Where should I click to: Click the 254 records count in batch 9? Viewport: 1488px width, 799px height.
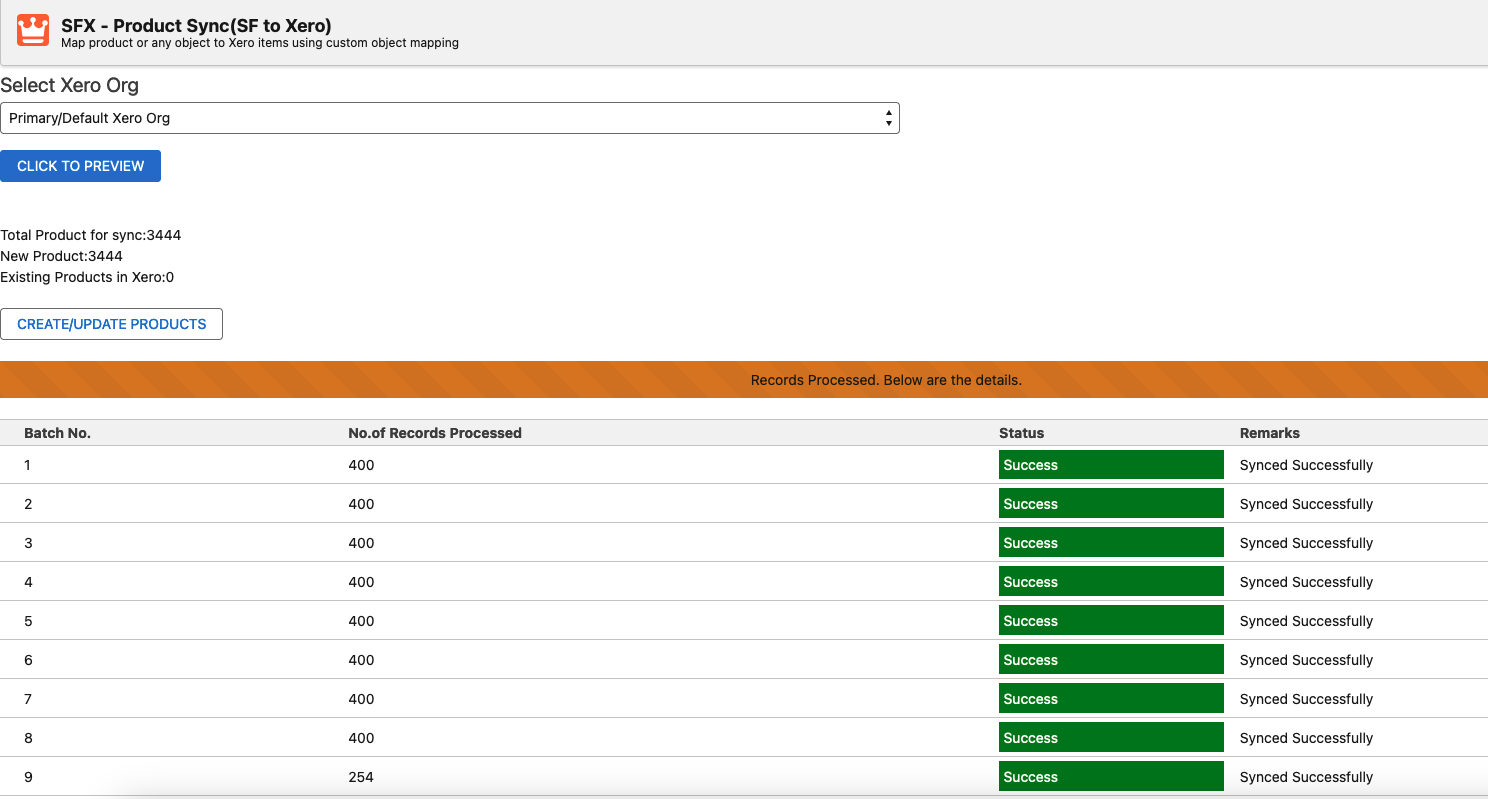(x=361, y=777)
